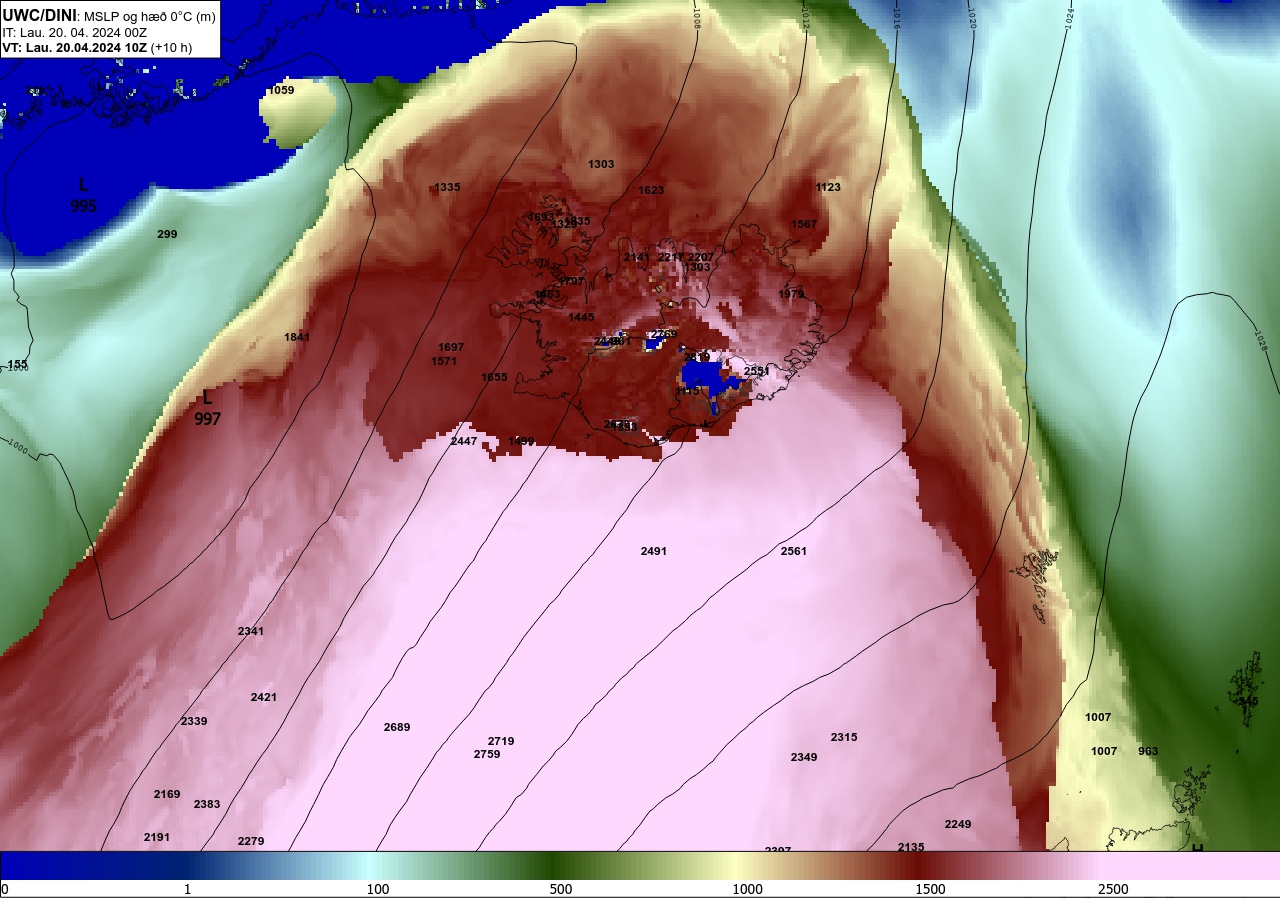Viewport: 1280px width, 898px height.
Task: Click the 2135 height value
Action: 911,847
